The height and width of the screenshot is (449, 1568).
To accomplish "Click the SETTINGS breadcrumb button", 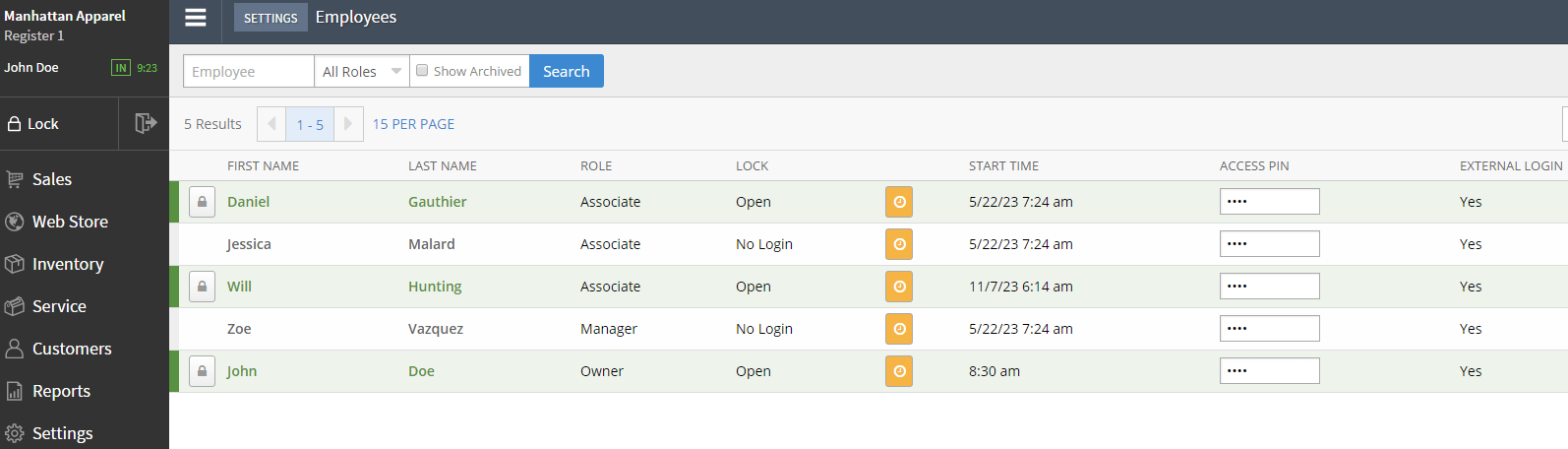I will point(271,18).
